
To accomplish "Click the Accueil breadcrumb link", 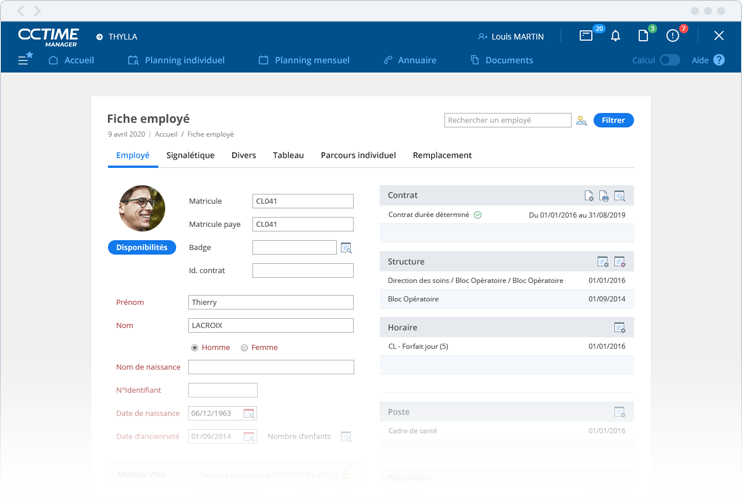I will (166, 134).
